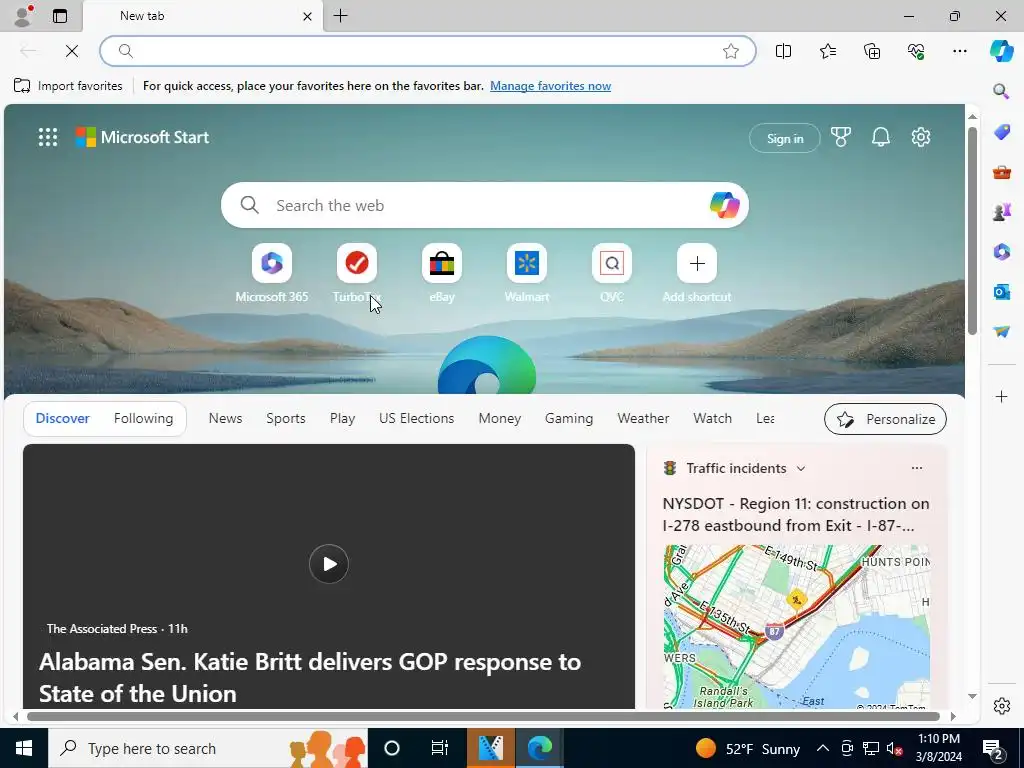The height and width of the screenshot is (768, 1024).
Task: Open Browser essentials heart icon
Action: (916, 51)
